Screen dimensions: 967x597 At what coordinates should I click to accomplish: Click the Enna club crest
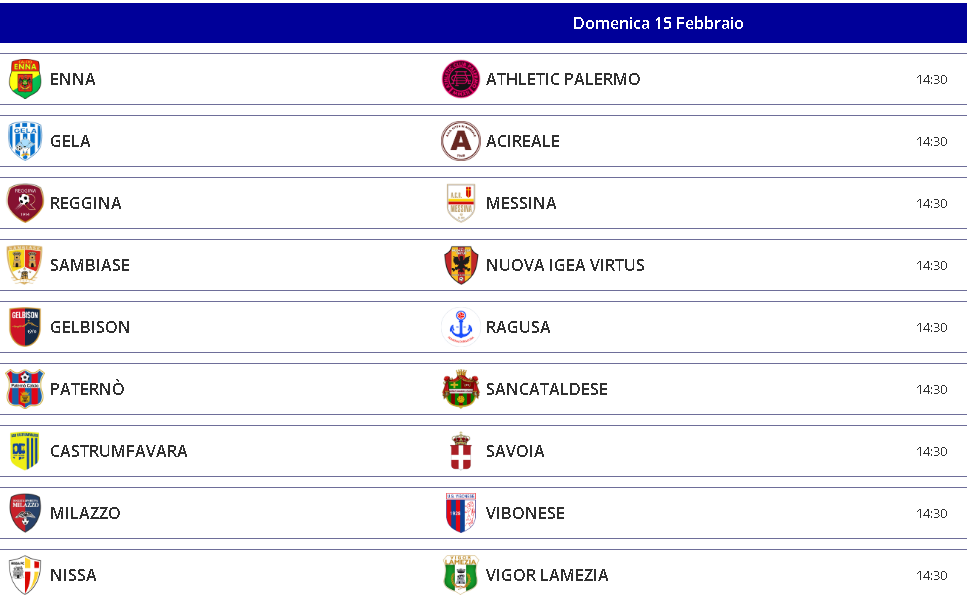pyautogui.click(x=25, y=79)
